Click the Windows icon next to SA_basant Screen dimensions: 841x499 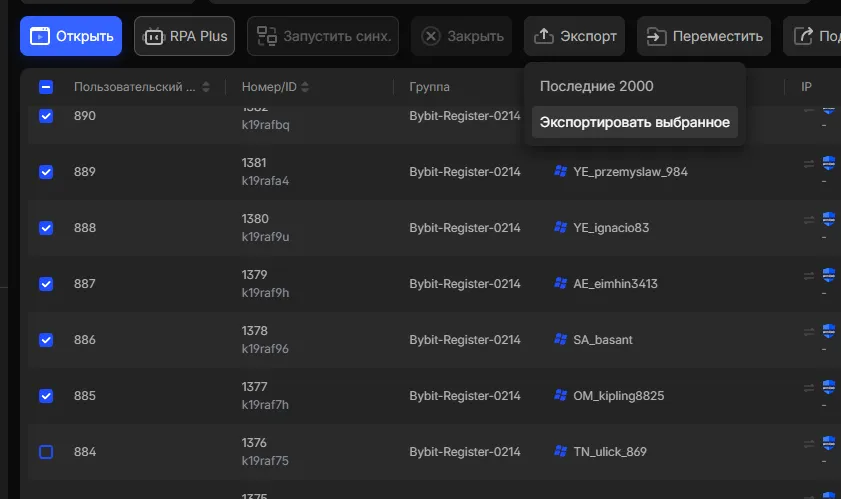pos(560,339)
